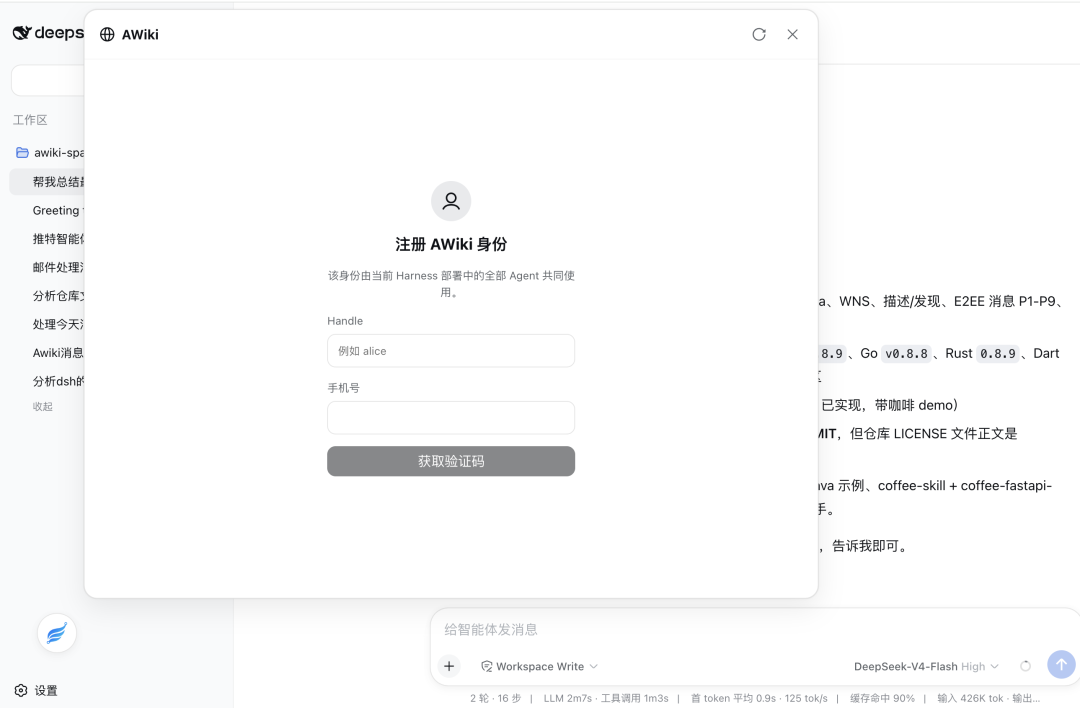
Task: Click the 获取验证码 button
Action: pos(451,461)
